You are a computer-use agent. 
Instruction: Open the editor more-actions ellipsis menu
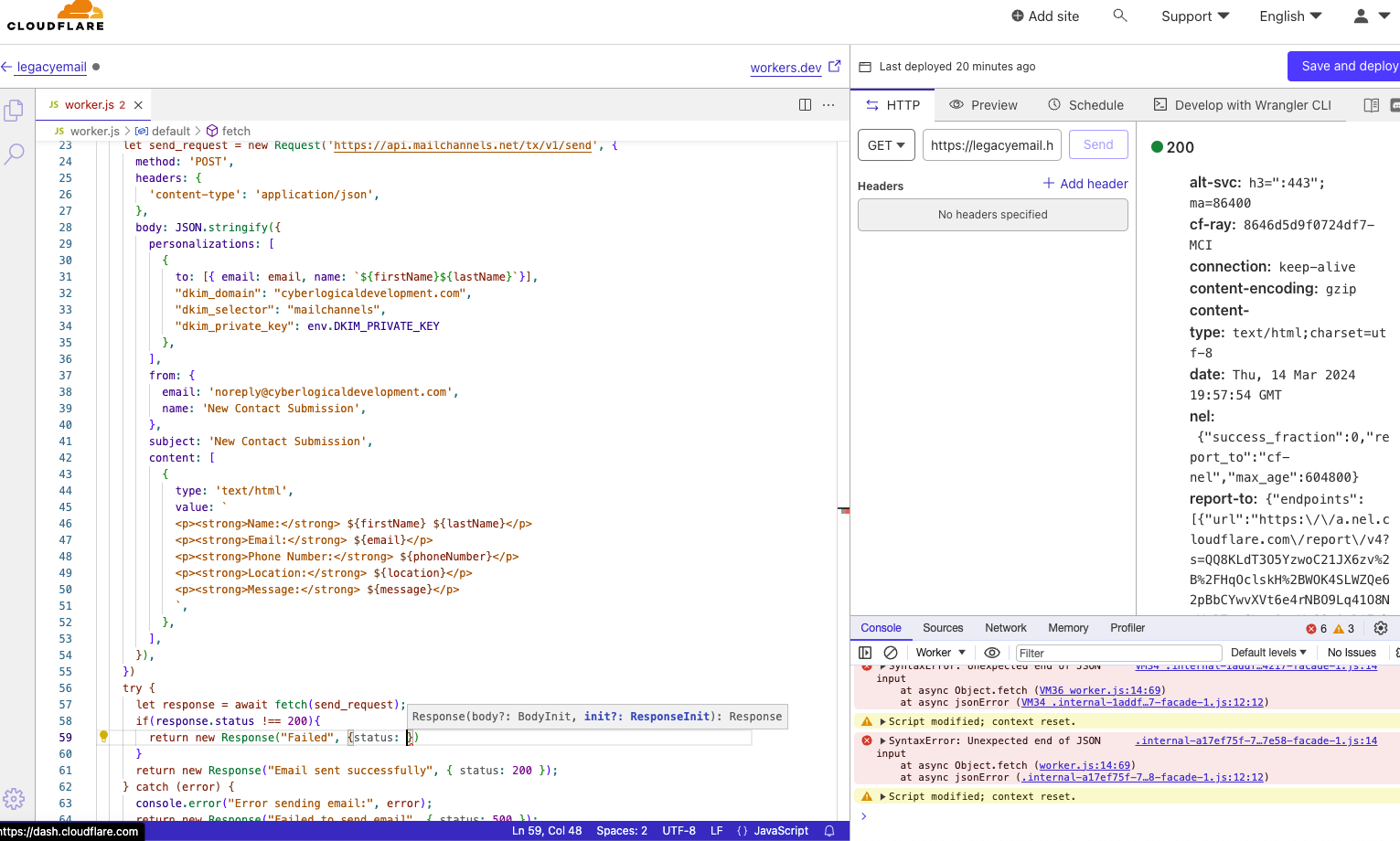point(828,105)
